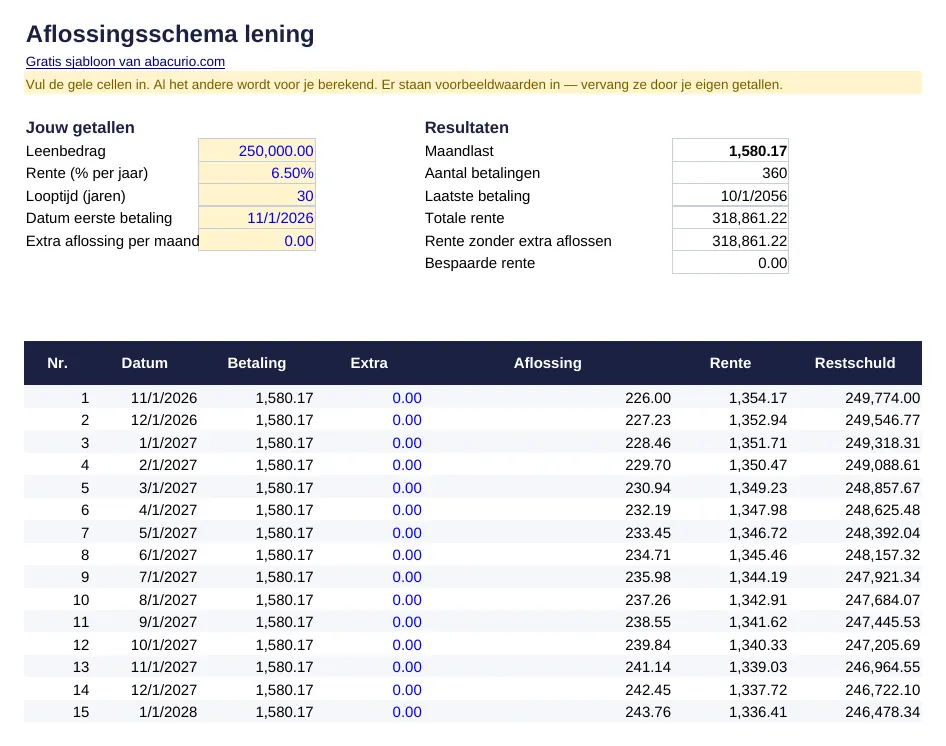Select the Rente column header in the table
The height and width of the screenshot is (746, 946).
pos(730,363)
